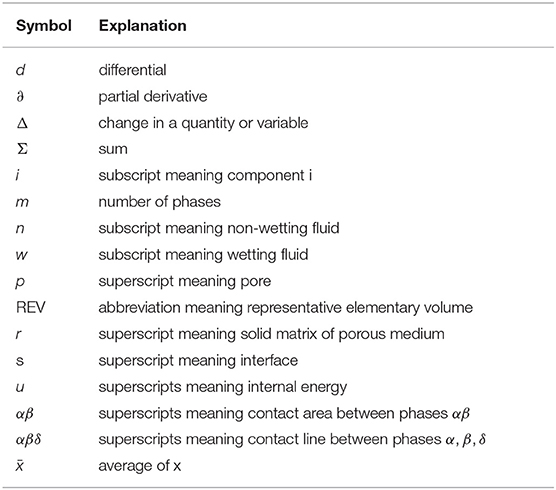Click 'number of phases' explanation
Screen dimensions: 556x490
pyautogui.click(x=160, y=202)
